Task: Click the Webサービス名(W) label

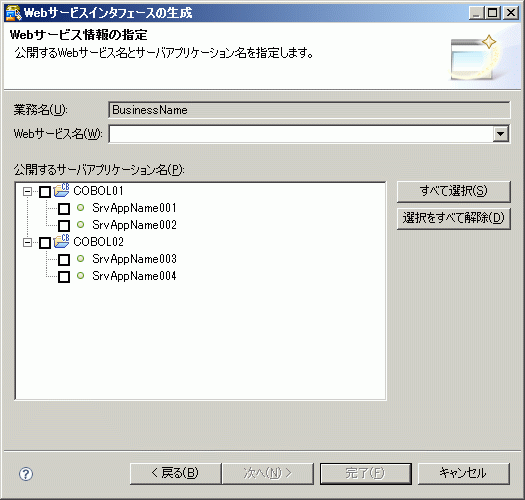Action: 58,134
